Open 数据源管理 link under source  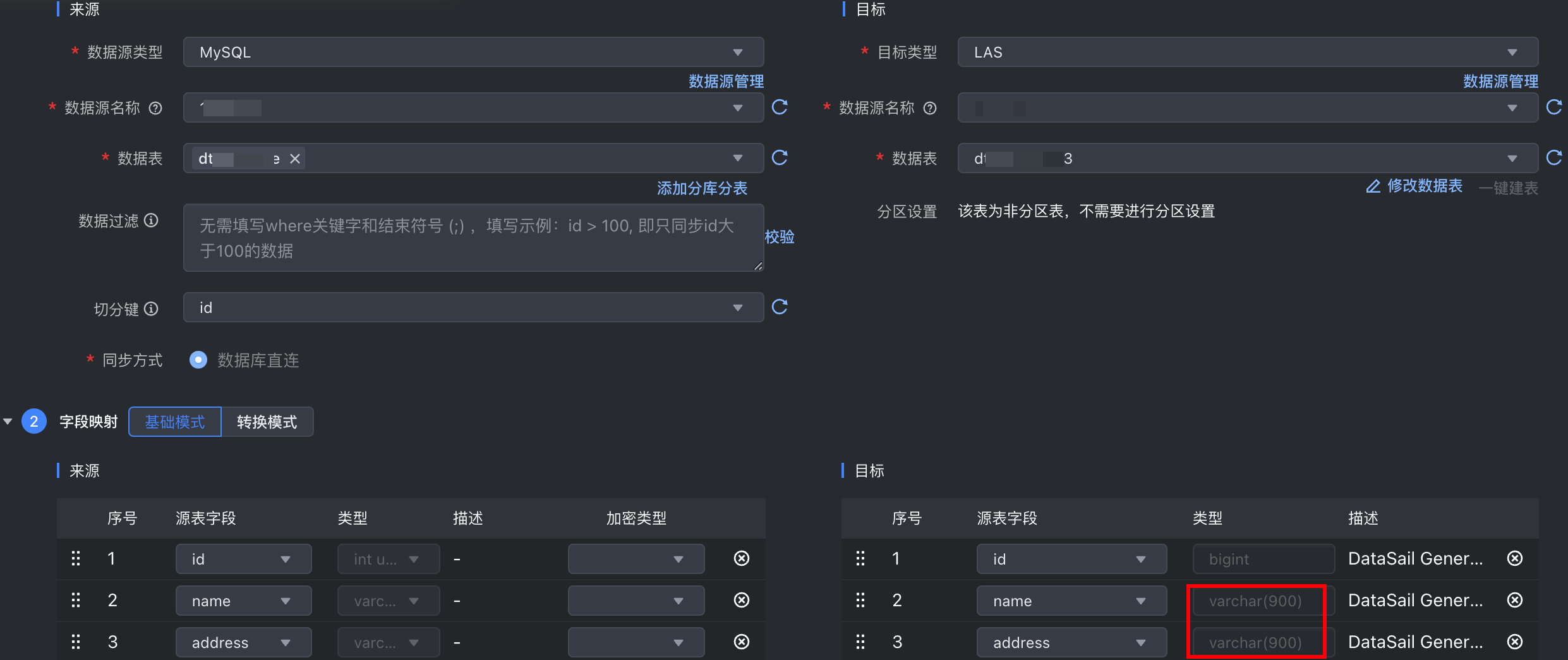726,81
